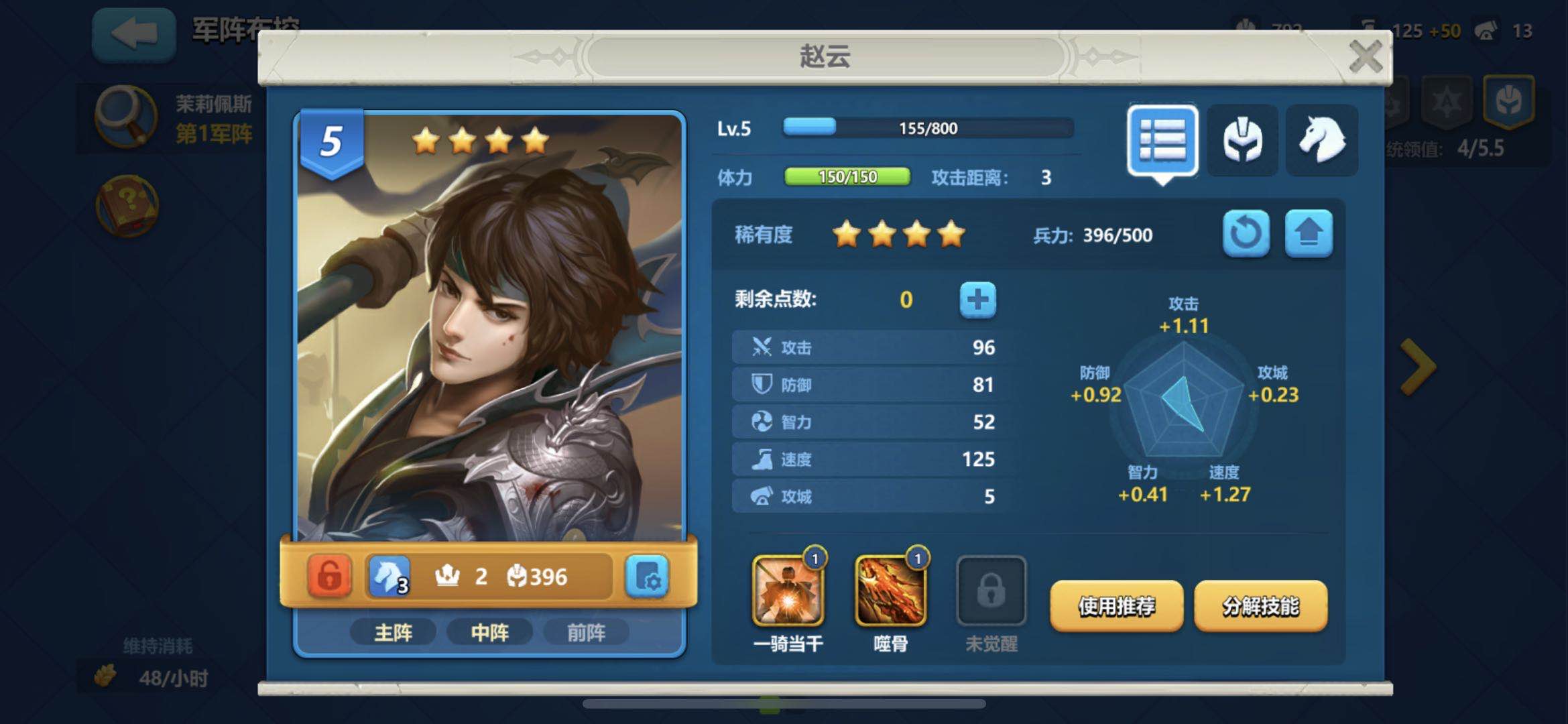Switch to the horse mount tab
Image resolution: width=1568 pixels, height=724 pixels.
[1322, 141]
